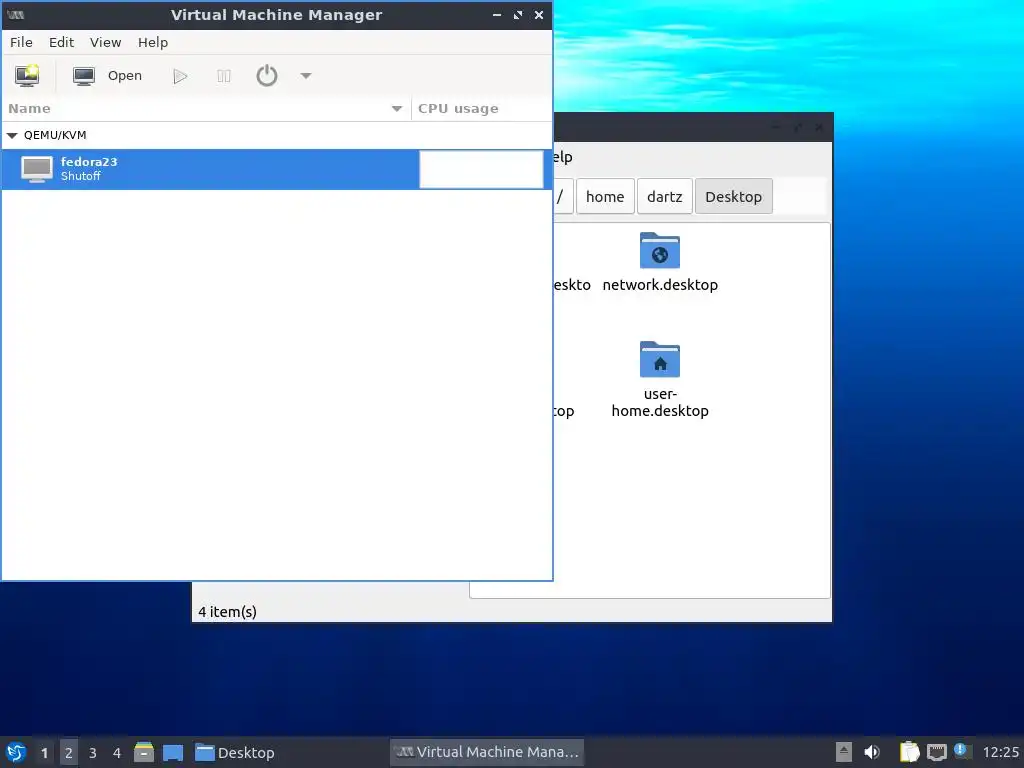Go to the home path in file manager

605,197
